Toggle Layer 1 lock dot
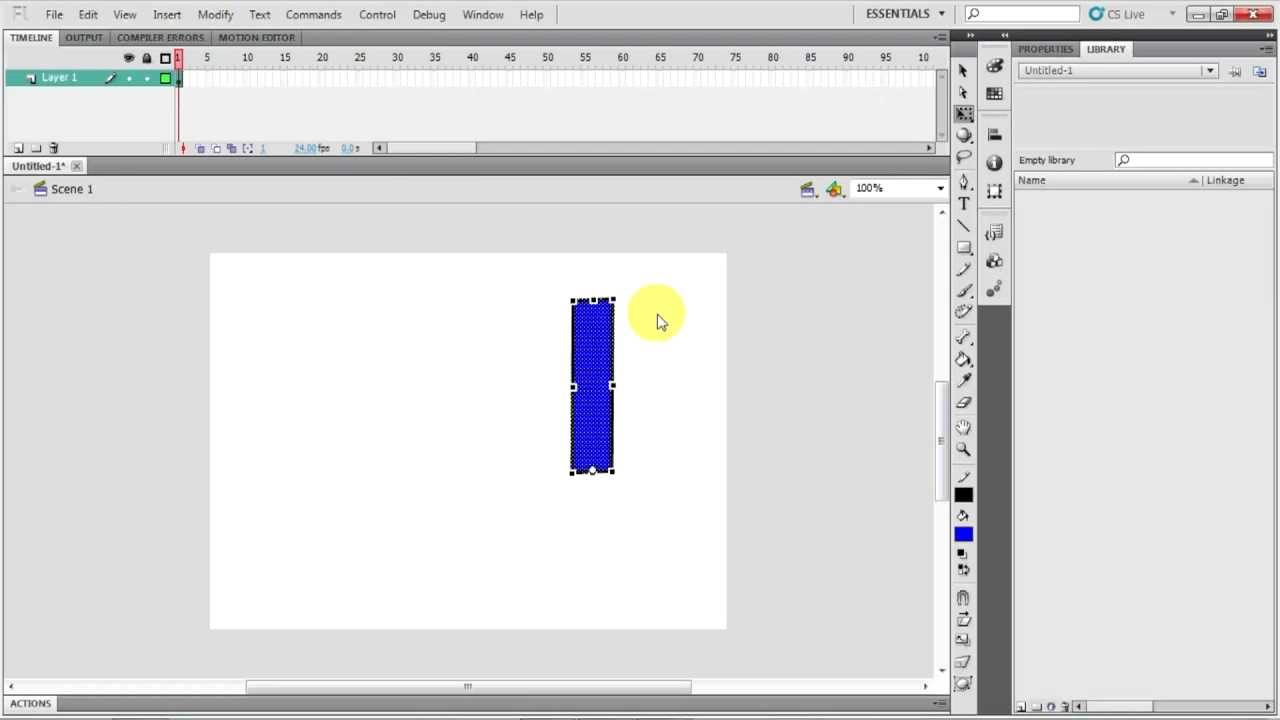Image resolution: width=1280 pixels, height=720 pixels. [x=147, y=78]
